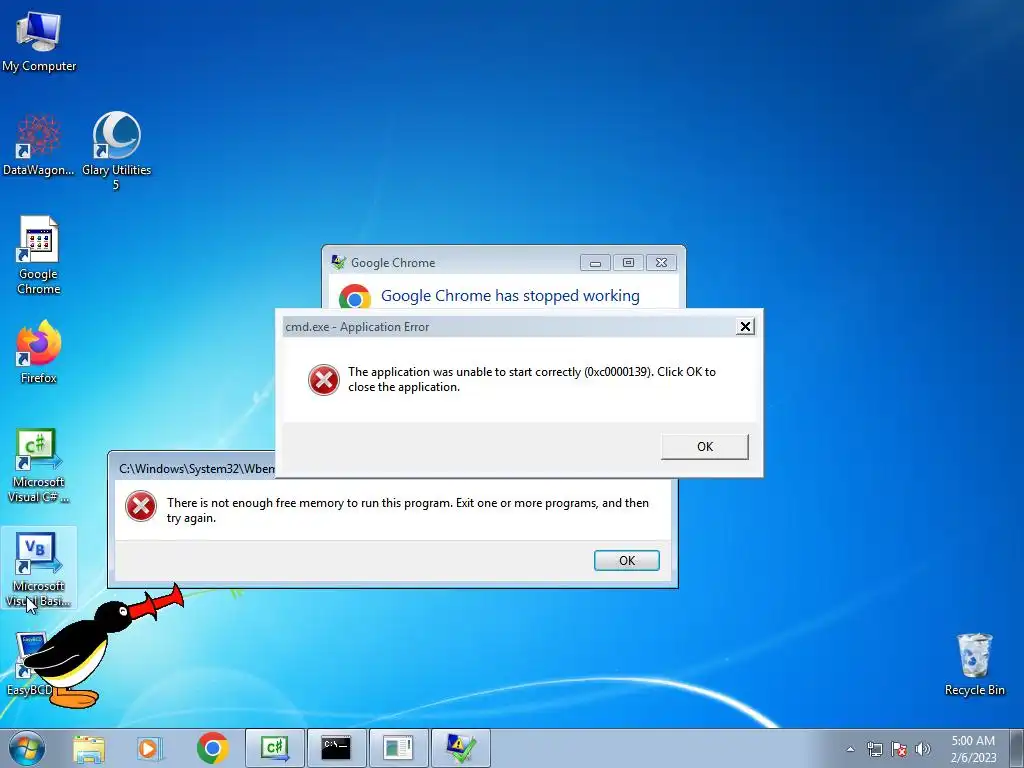Select the EasyBCD desktop shortcut
Viewport: 1024px width, 768px height.
pos(29,664)
